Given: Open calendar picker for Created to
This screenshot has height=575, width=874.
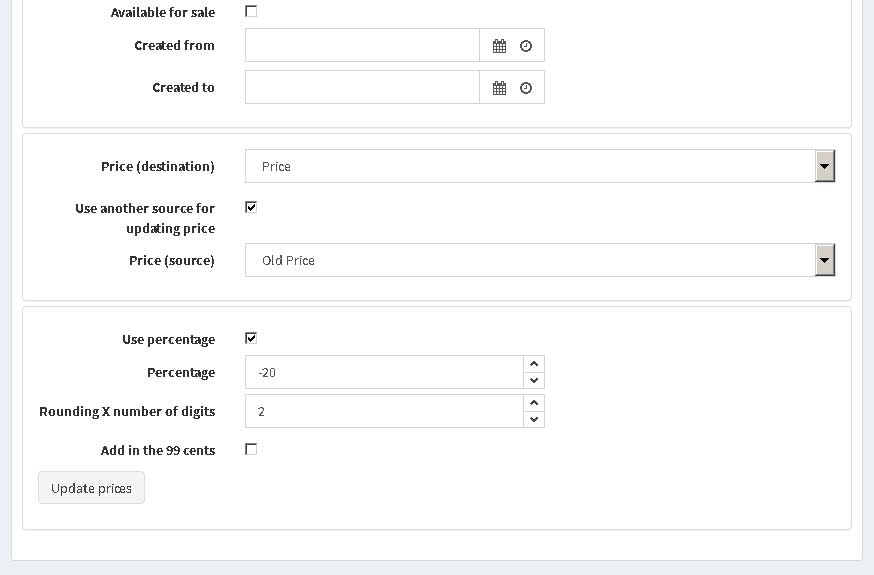Looking at the screenshot, I should pyautogui.click(x=499, y=87).
